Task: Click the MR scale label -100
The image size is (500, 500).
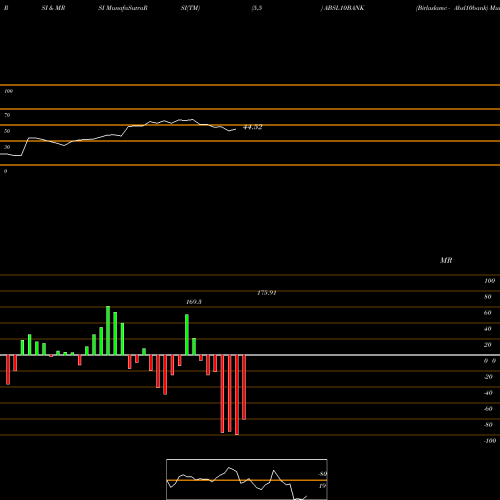Action: [x=490, y=441]
